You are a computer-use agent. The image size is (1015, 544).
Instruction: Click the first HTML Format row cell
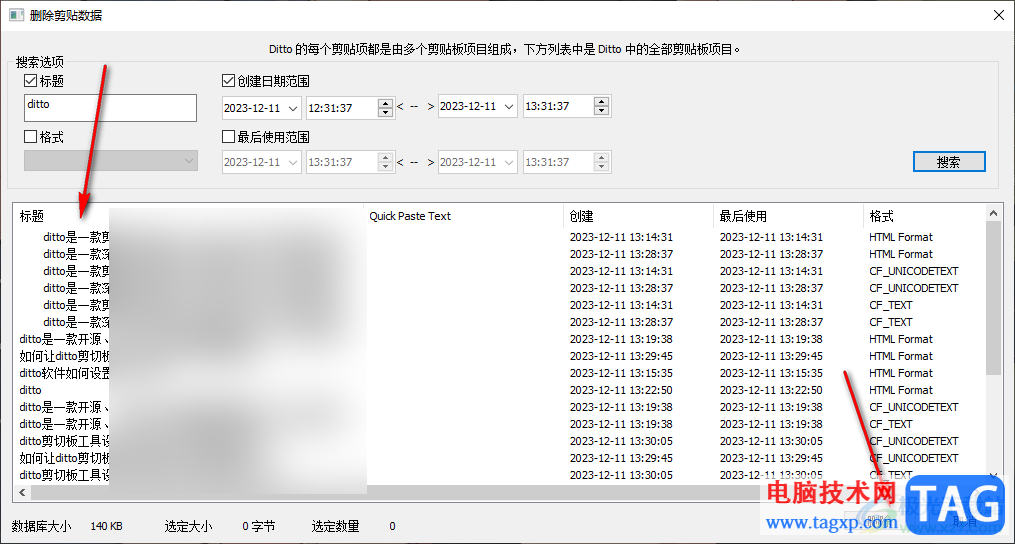pyautogui.click(x=900, y=237)
